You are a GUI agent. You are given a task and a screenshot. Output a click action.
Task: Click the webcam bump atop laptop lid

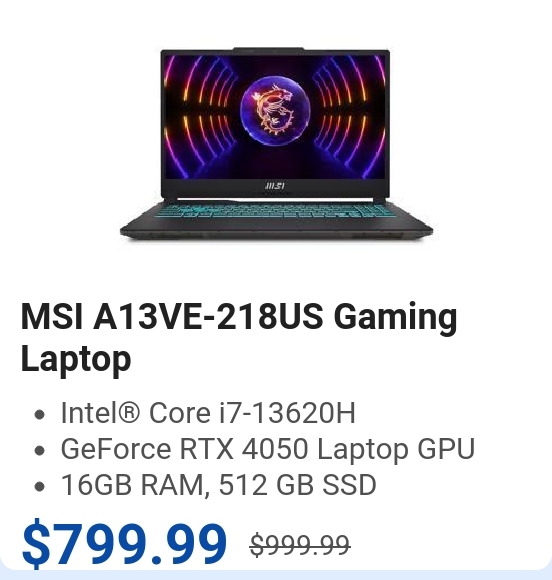(x=269, y=49)
